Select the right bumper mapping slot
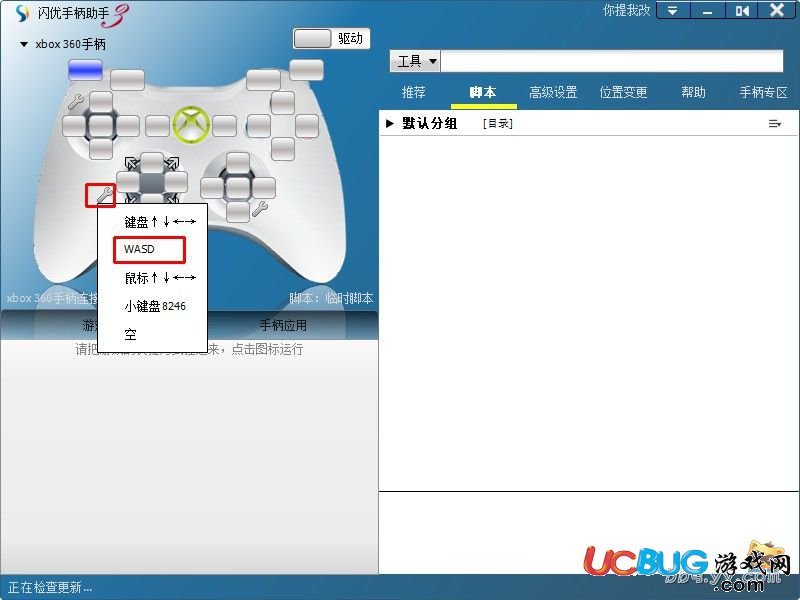The image size is (800, 600). pos(263,80)
